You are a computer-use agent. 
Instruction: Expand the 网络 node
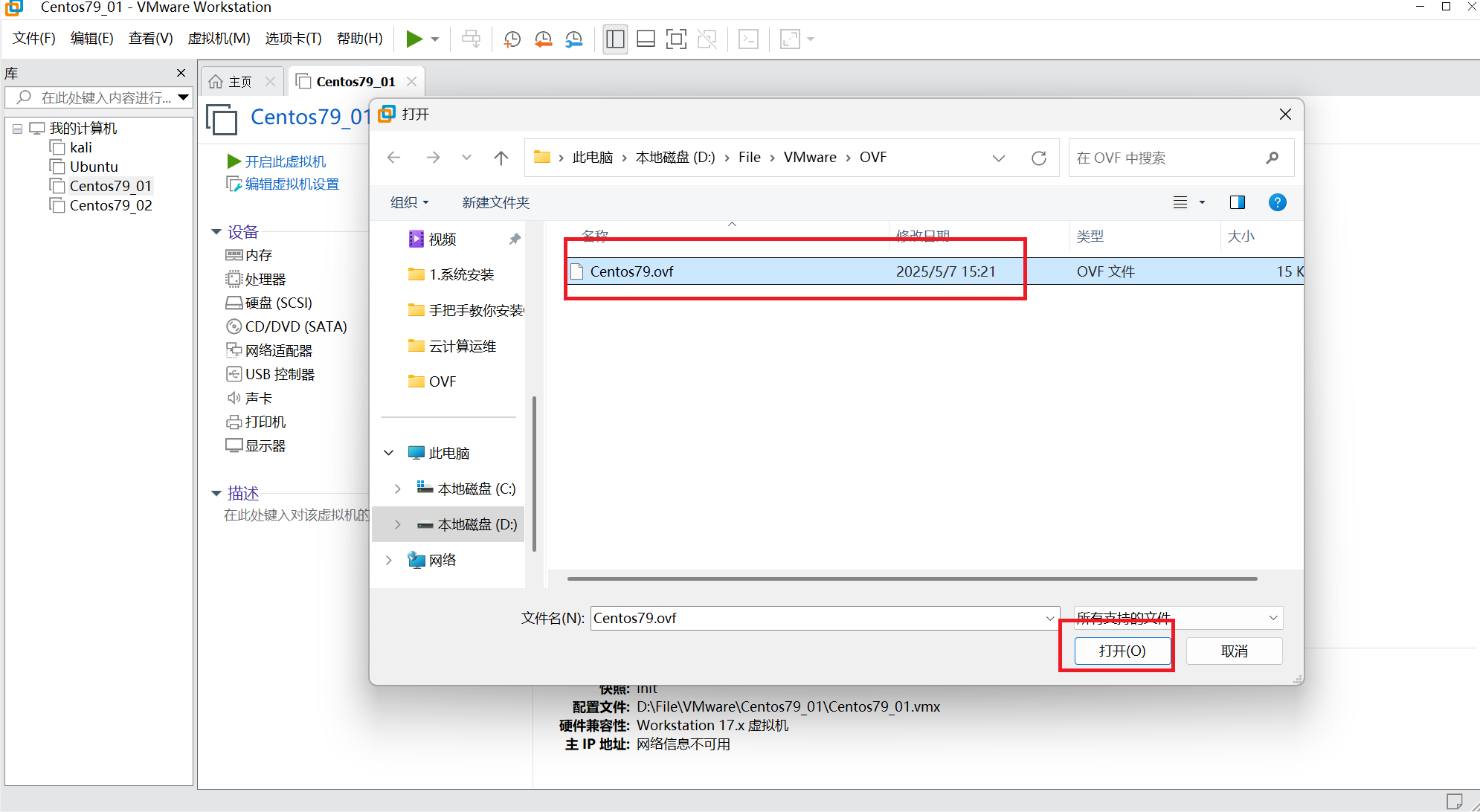coord(389,560)
